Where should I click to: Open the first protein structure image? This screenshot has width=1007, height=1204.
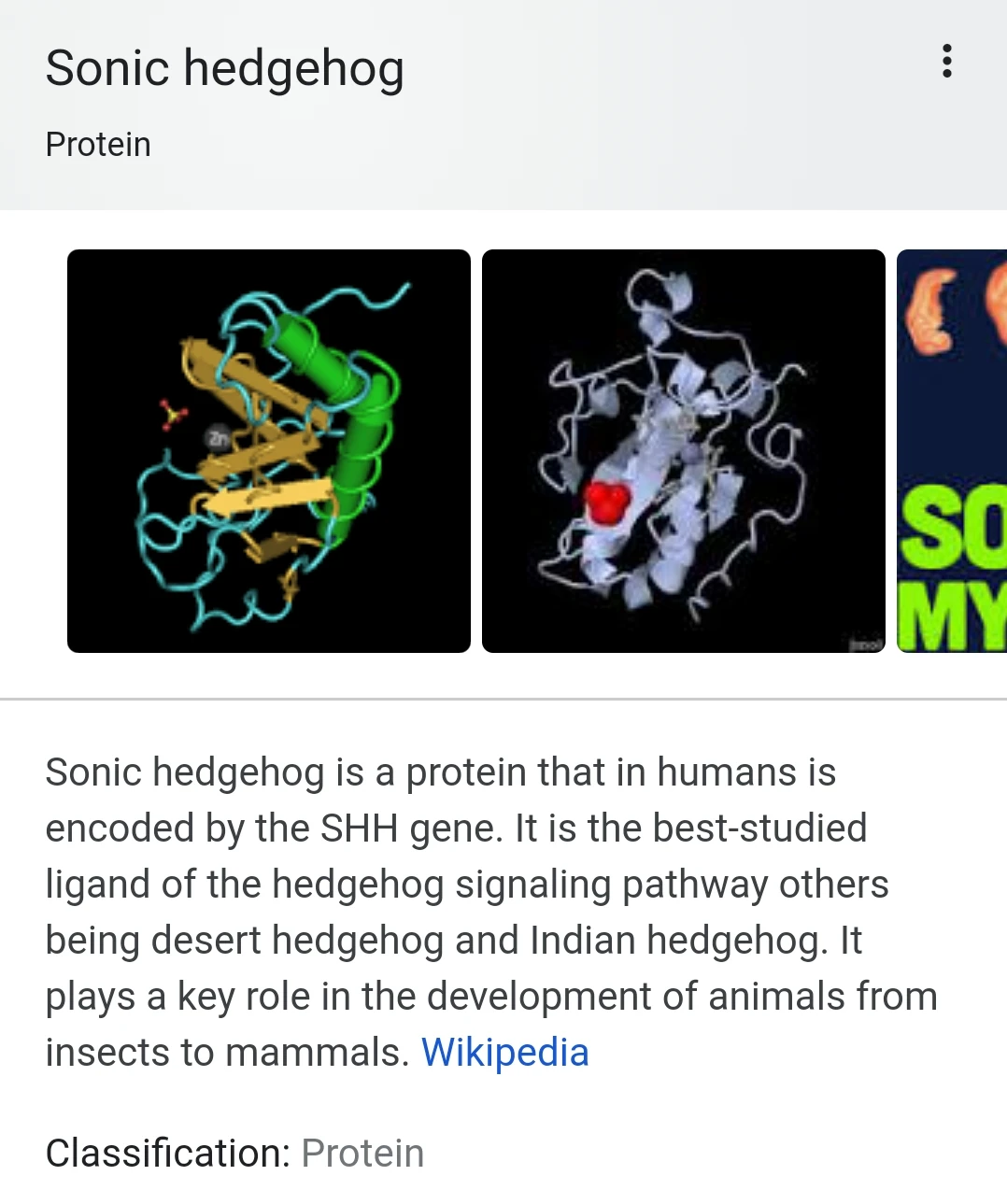click(269, 449)
